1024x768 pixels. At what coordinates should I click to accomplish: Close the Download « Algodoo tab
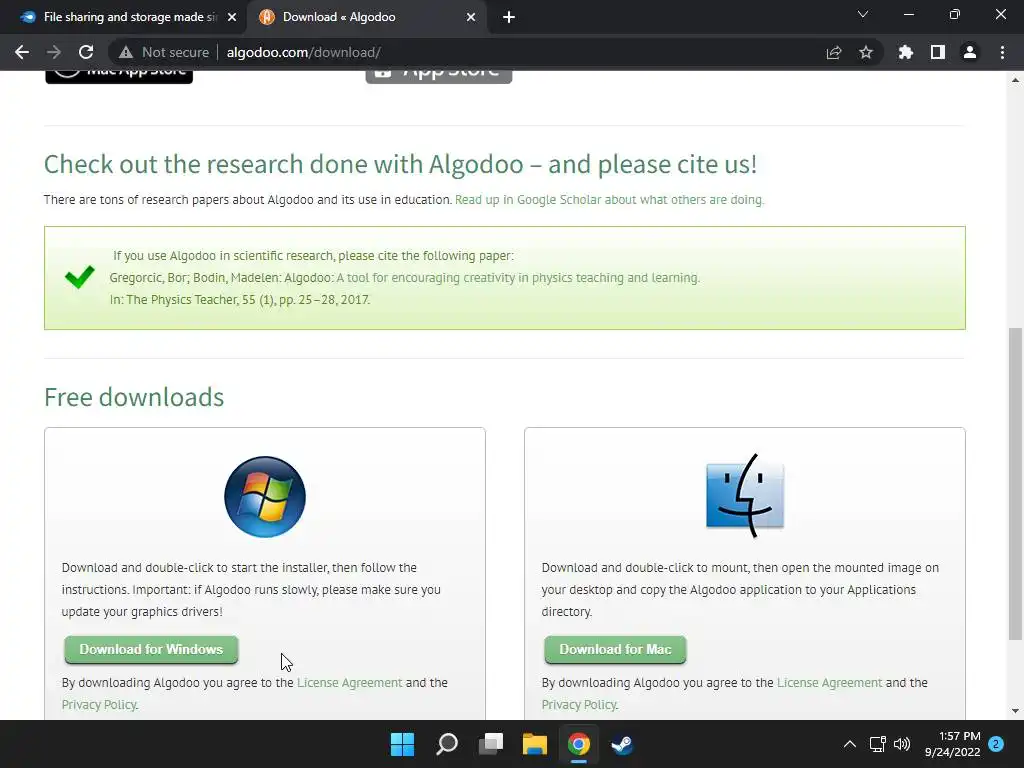point(471,17)
